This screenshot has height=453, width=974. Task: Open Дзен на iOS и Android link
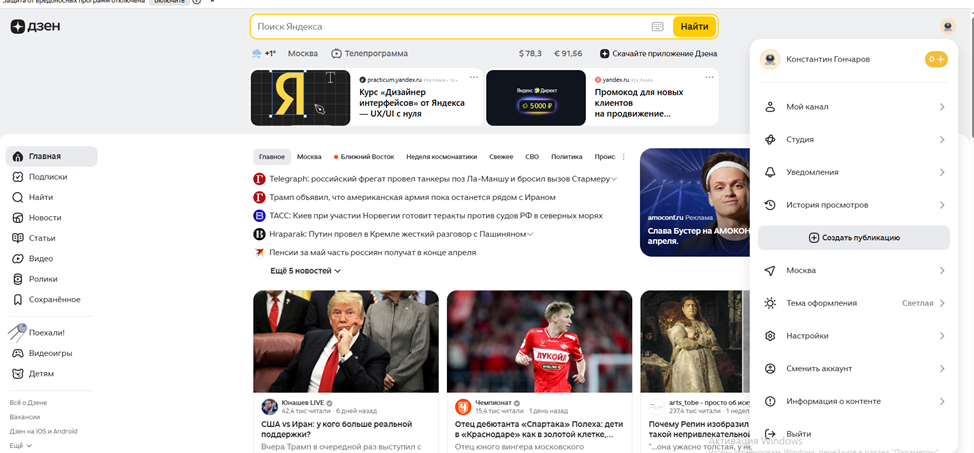click(43, 431)
